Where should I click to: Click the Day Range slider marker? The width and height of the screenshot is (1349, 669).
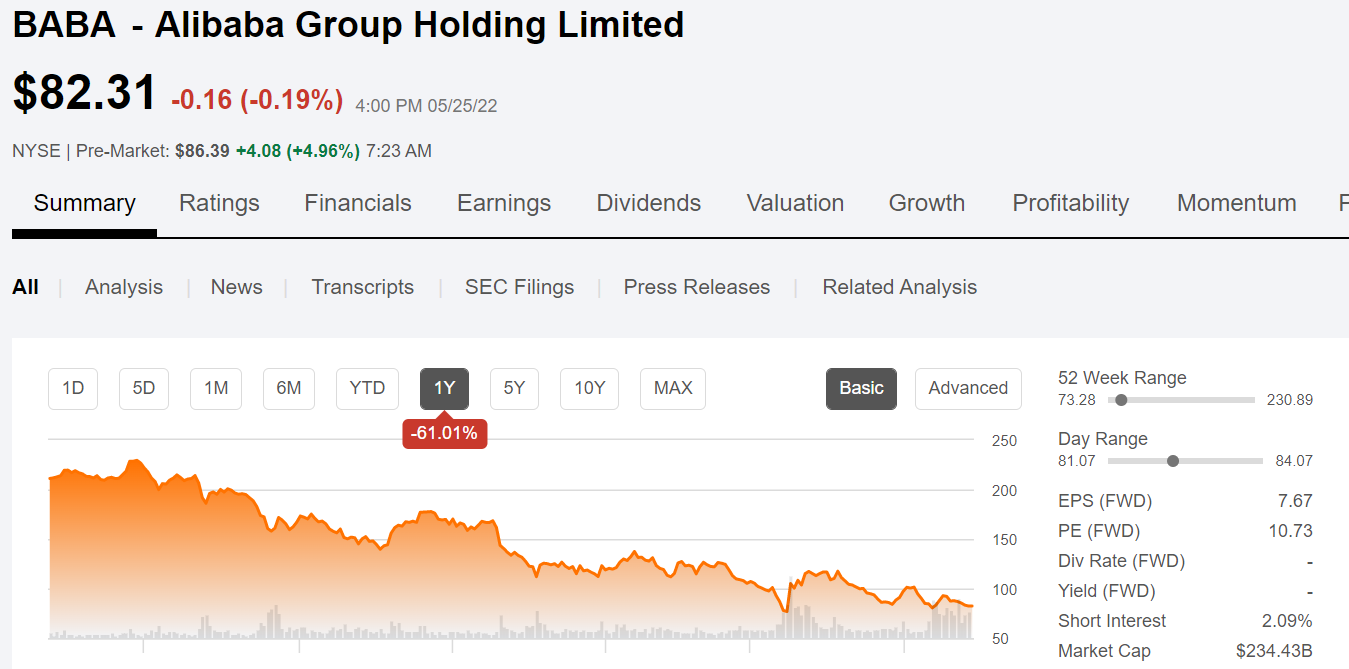(x=1172, y=460)
